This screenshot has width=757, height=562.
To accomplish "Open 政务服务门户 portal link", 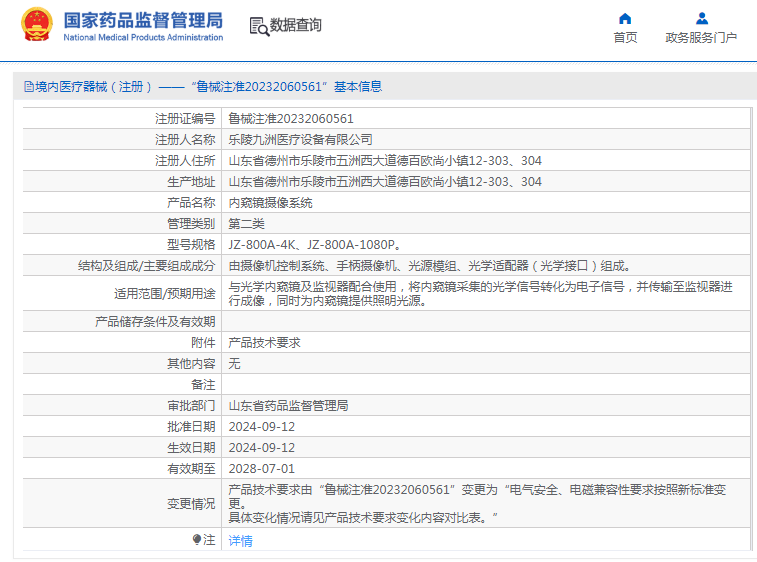I will 701,37.
